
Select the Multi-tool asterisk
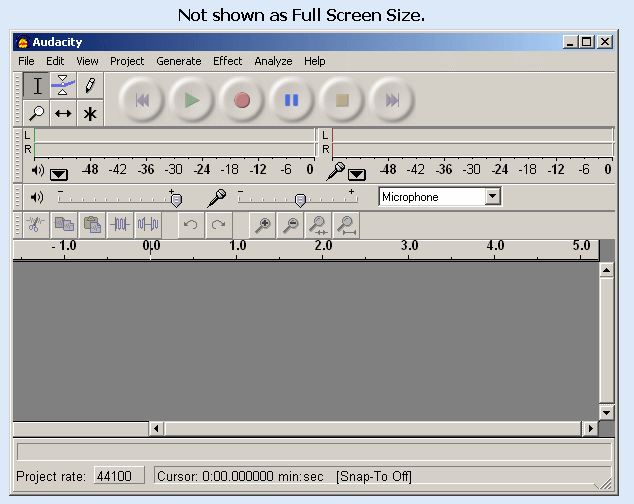[x=90, y=114]
